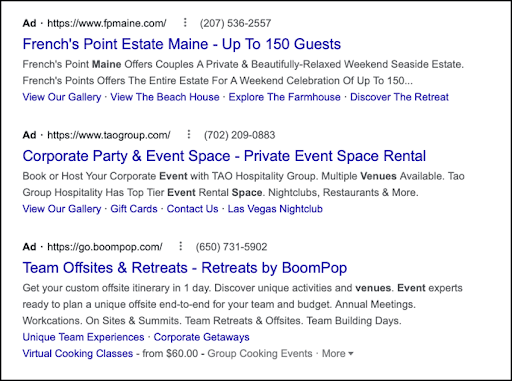Open French's Point Estate Maine headline
512x381 pixels.
pos(182,44)
